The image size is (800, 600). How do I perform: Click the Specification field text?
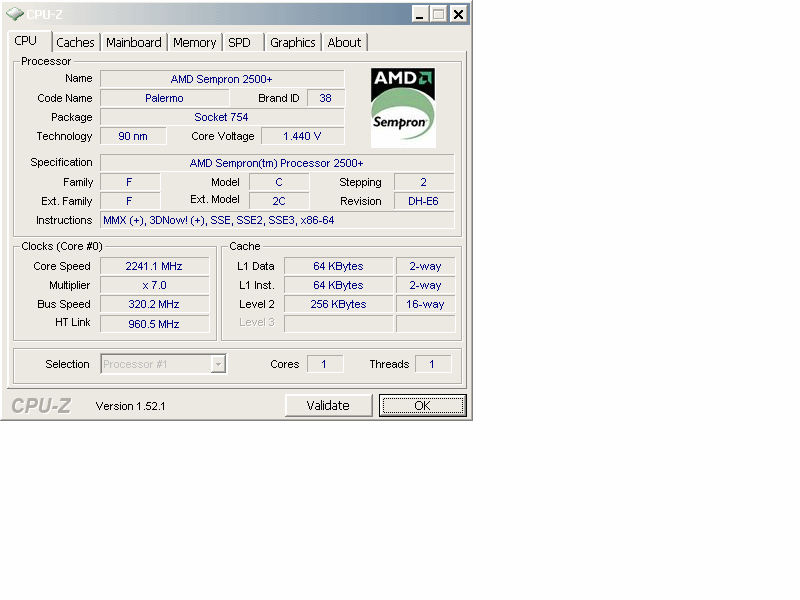(277, 163)
